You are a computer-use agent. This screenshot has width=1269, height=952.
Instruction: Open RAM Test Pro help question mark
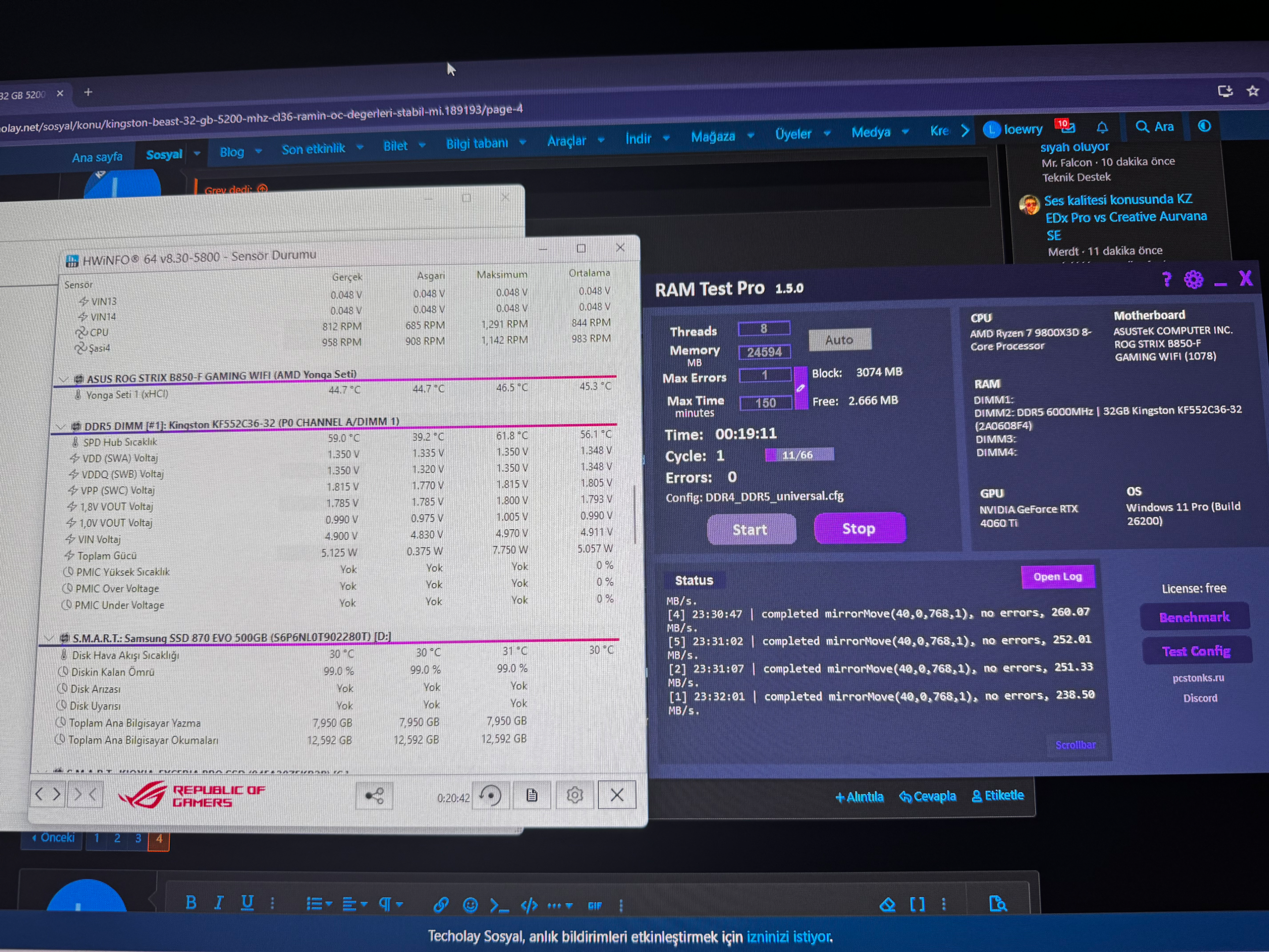click(1166, 279)
